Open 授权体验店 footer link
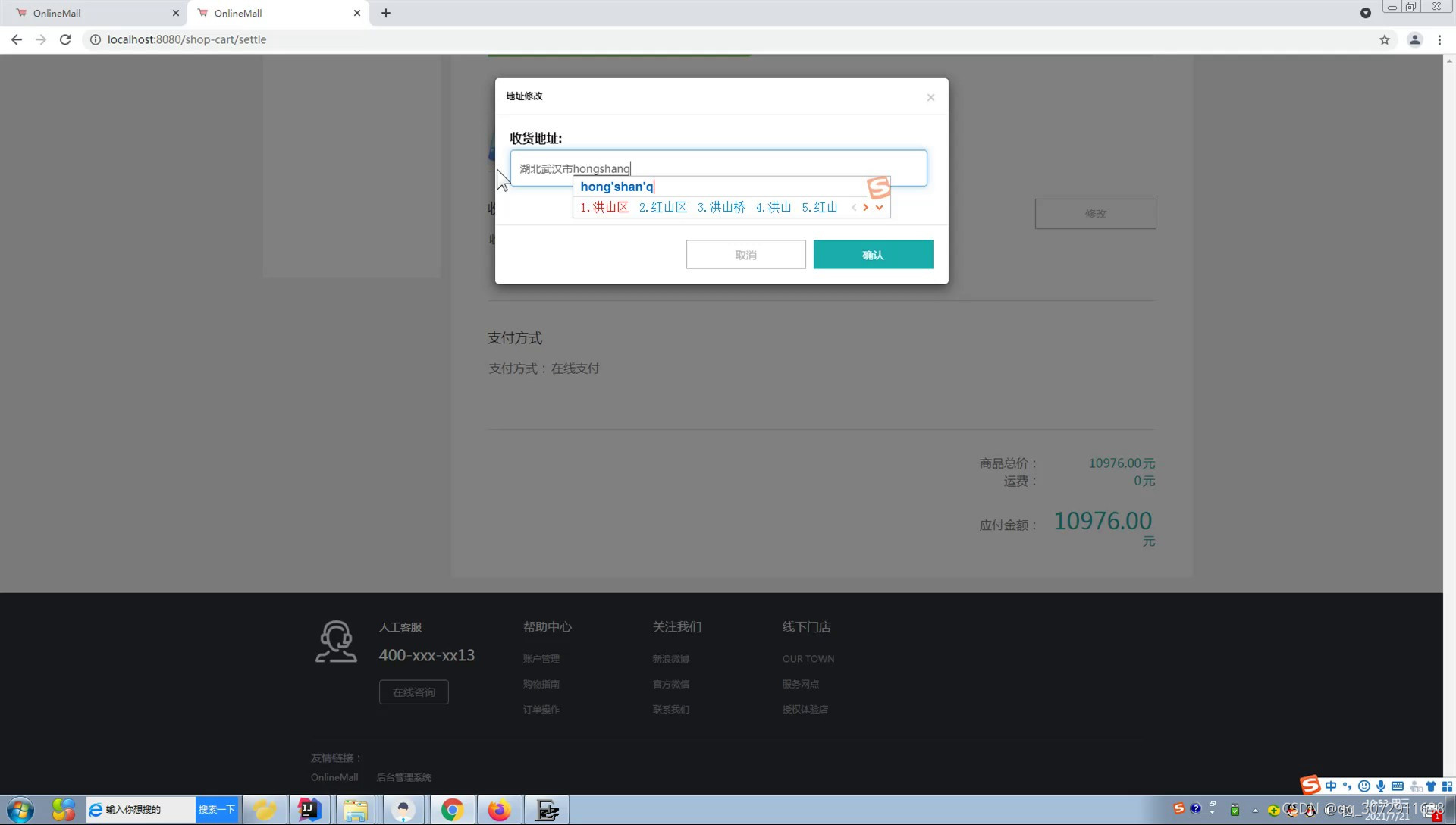This screenshot has height=825, width=1456. [x=805, y=710]
